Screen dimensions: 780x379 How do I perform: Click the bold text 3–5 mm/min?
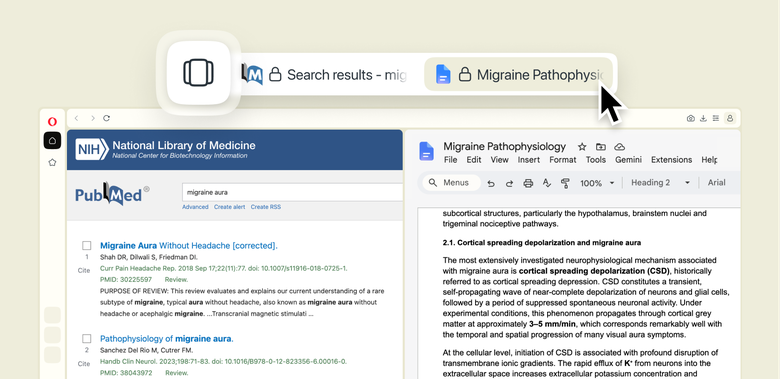(552, 324)
